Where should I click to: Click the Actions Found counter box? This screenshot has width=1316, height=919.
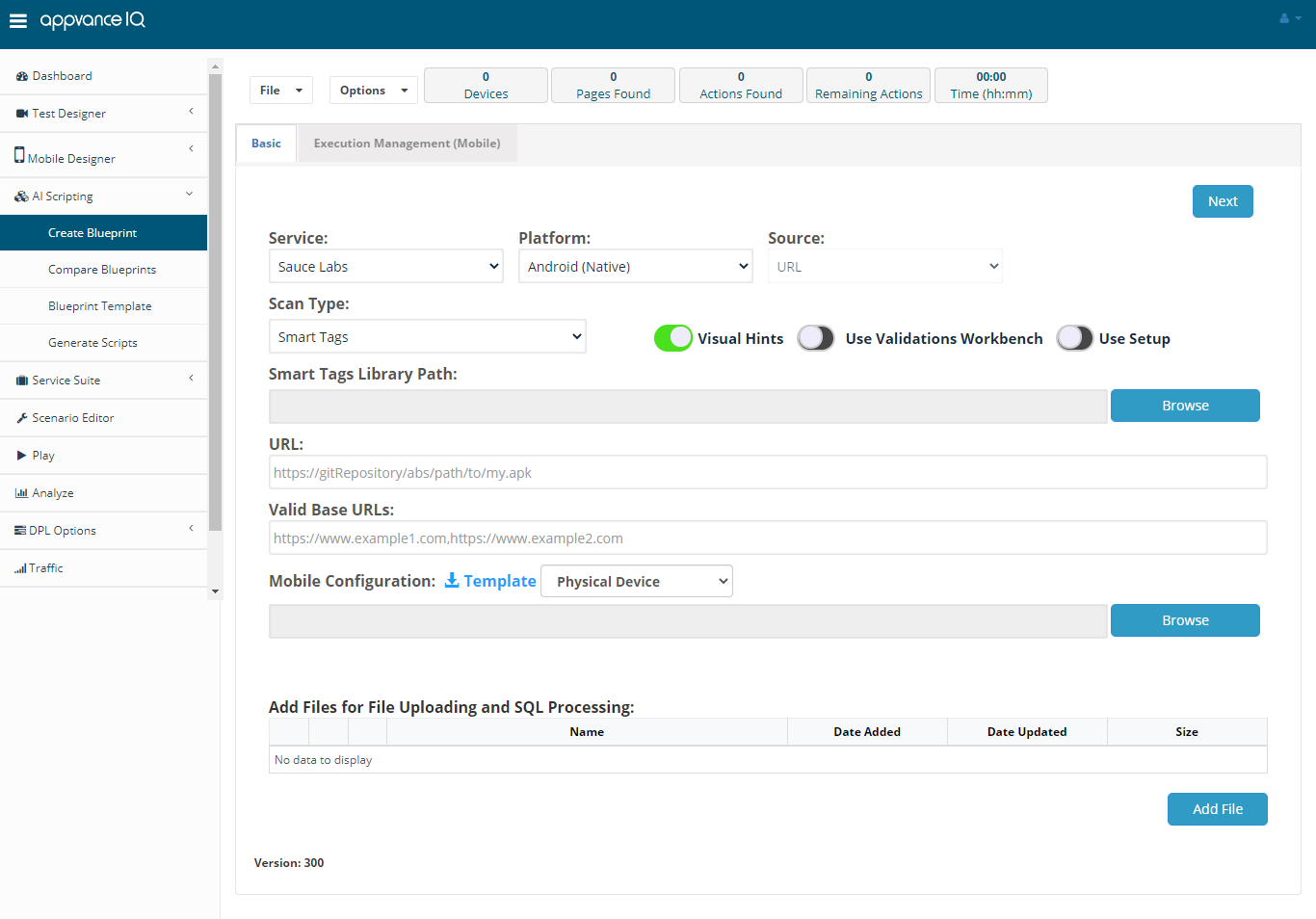[741, 86]
